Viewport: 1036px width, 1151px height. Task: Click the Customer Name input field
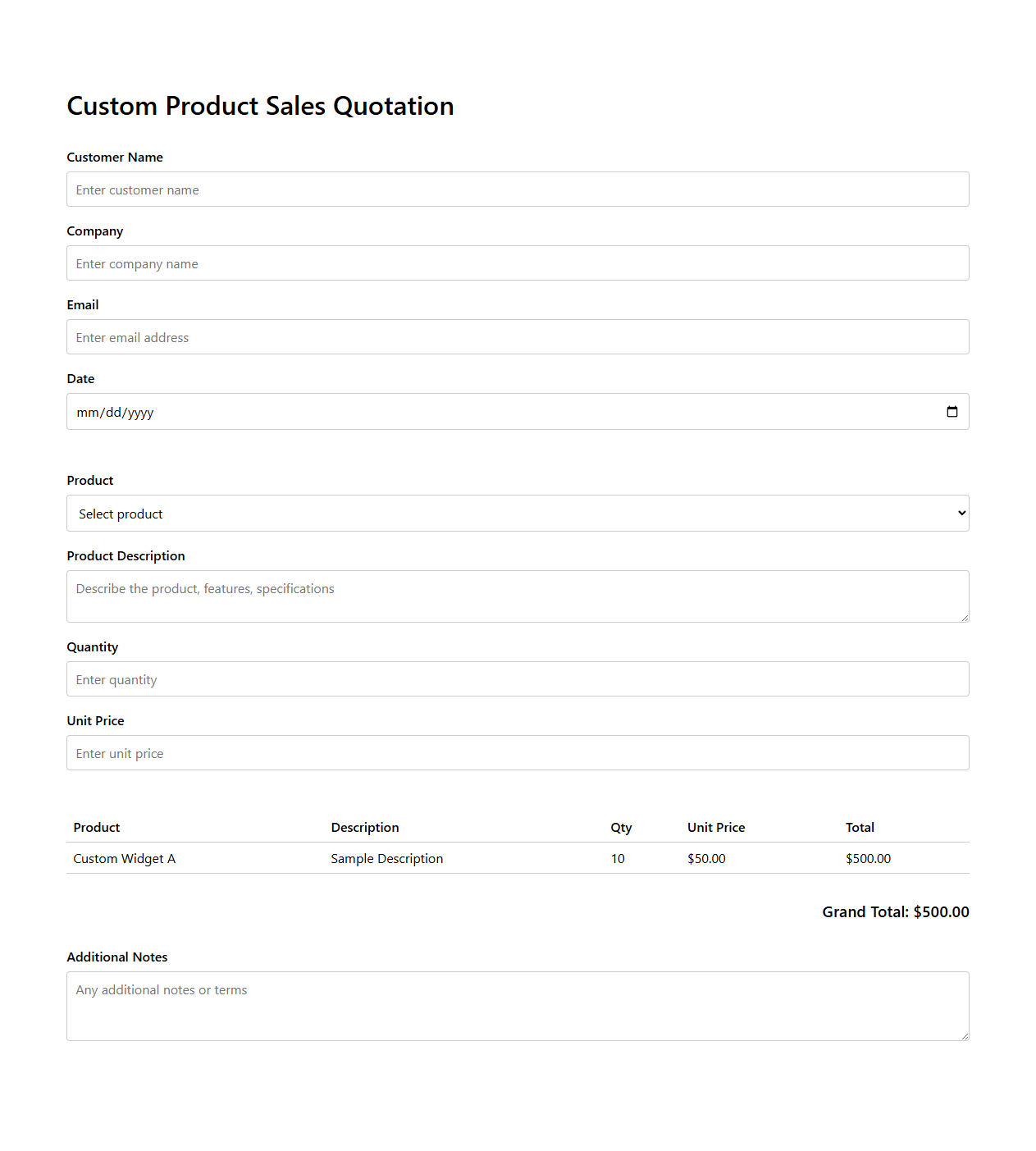pyautogui.click(x=518, y=190)
